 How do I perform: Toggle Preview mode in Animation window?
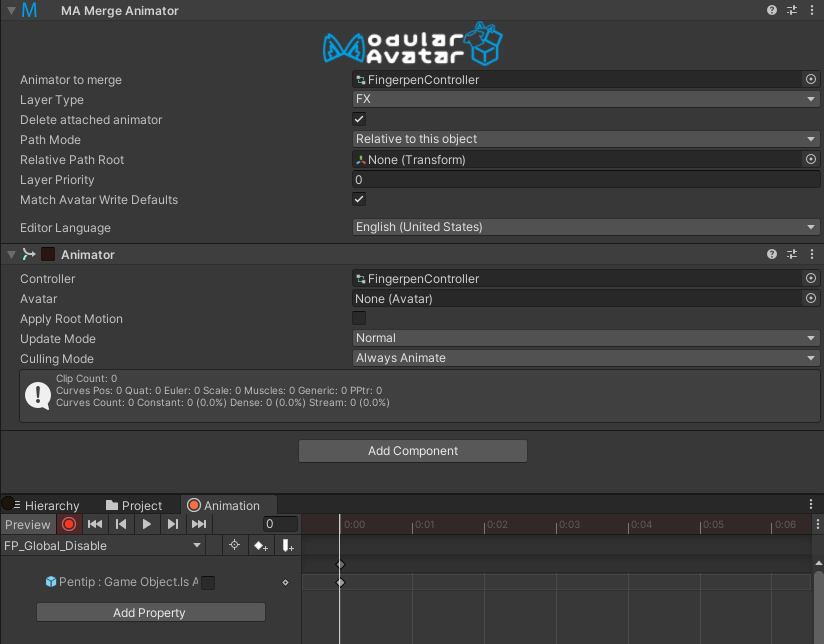click(28, 524)
